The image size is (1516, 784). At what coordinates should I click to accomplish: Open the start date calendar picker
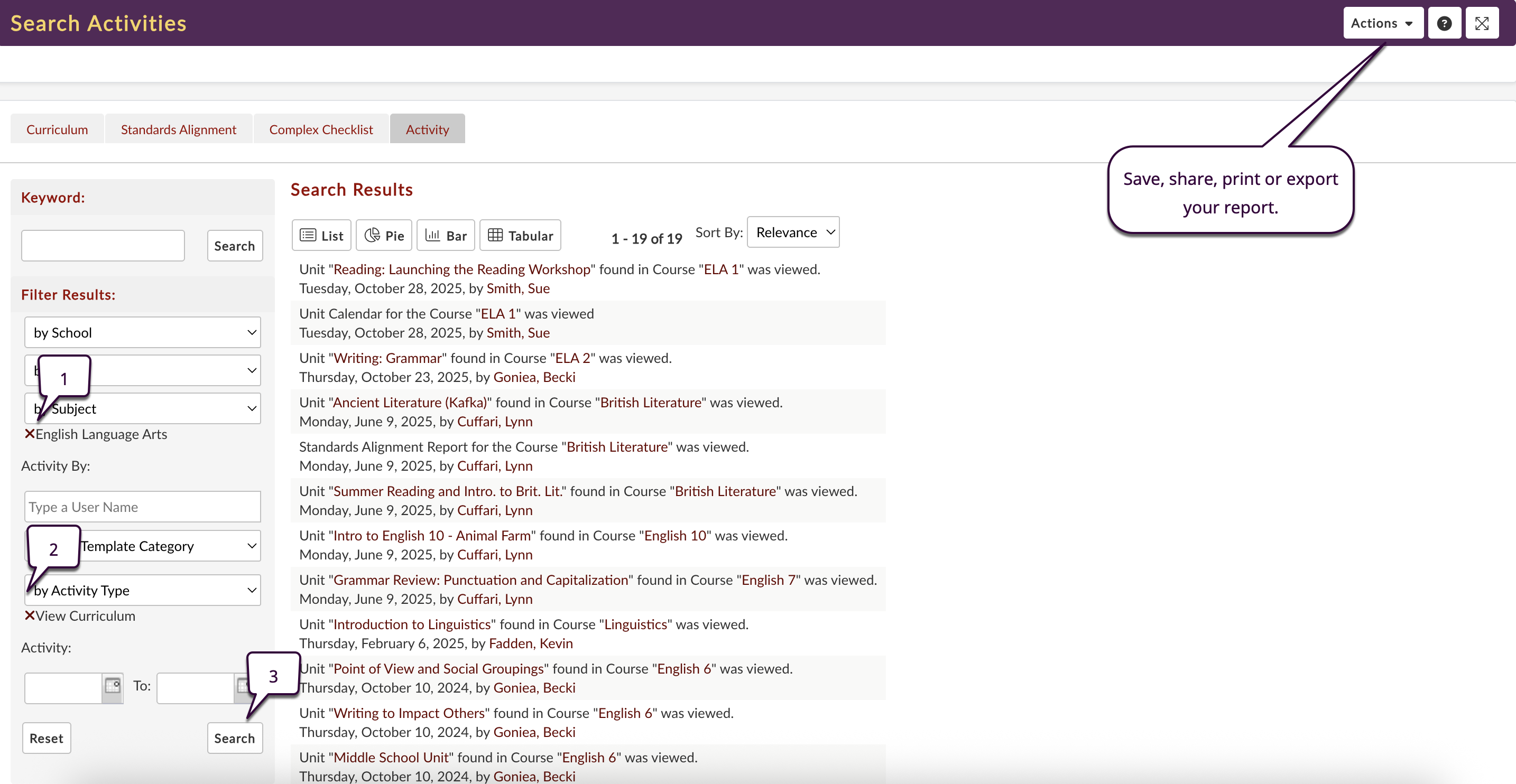point(113,686)
